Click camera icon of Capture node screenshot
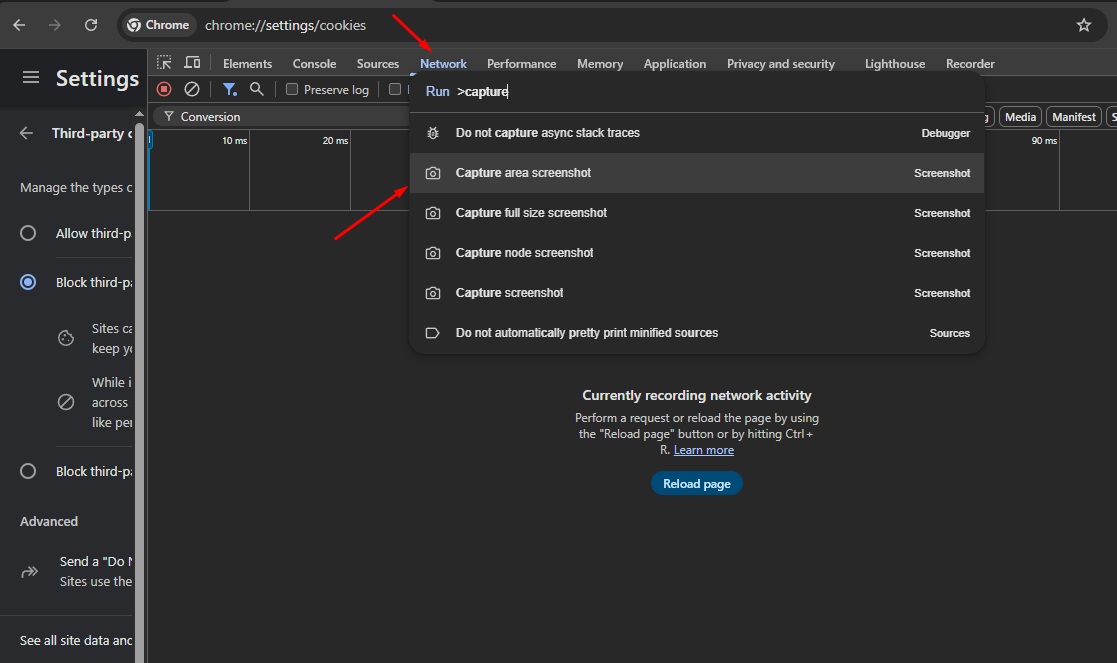The image size is (1117, 663). tap(432, 253)
